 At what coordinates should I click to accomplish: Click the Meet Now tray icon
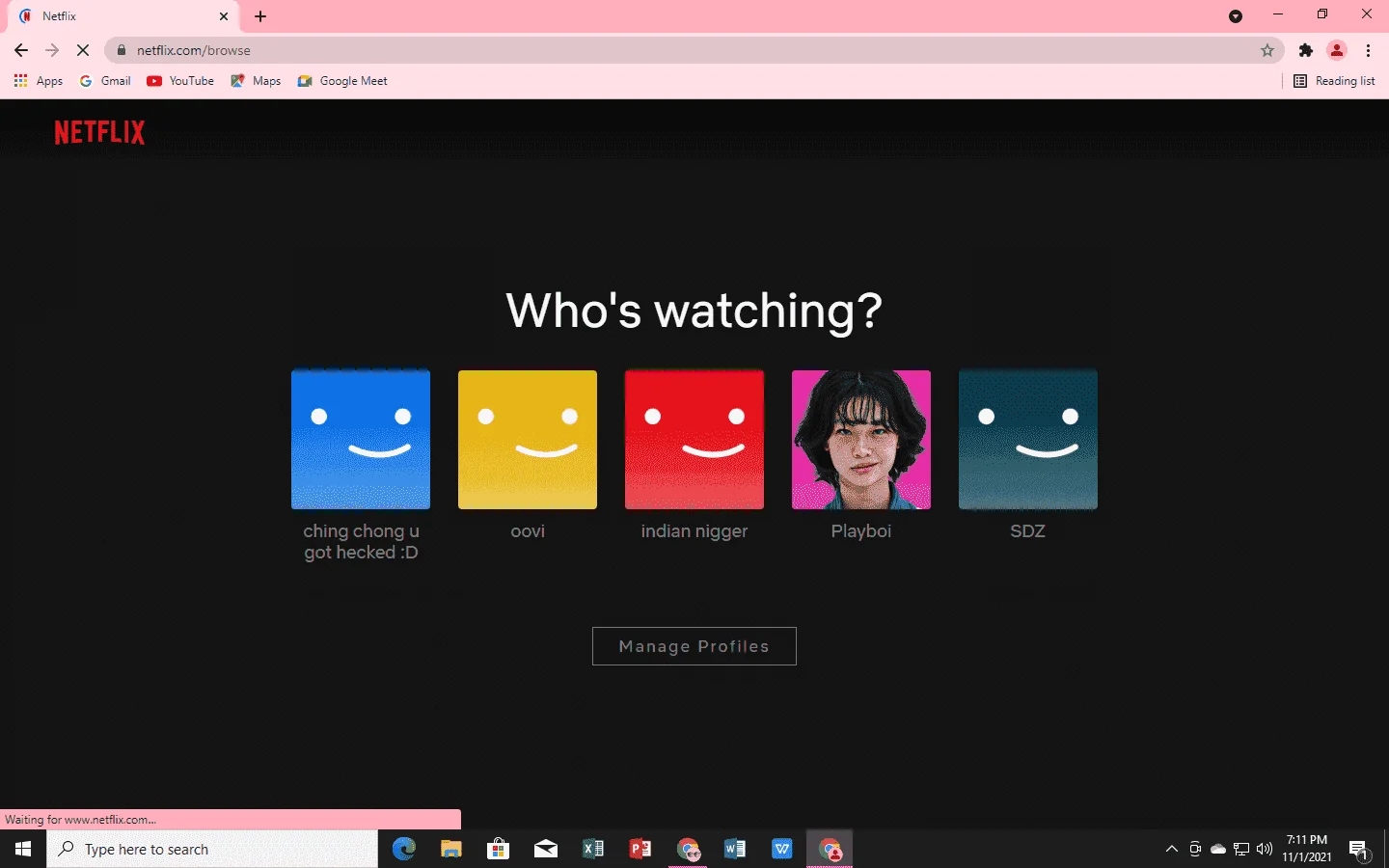coord(1195,849)
